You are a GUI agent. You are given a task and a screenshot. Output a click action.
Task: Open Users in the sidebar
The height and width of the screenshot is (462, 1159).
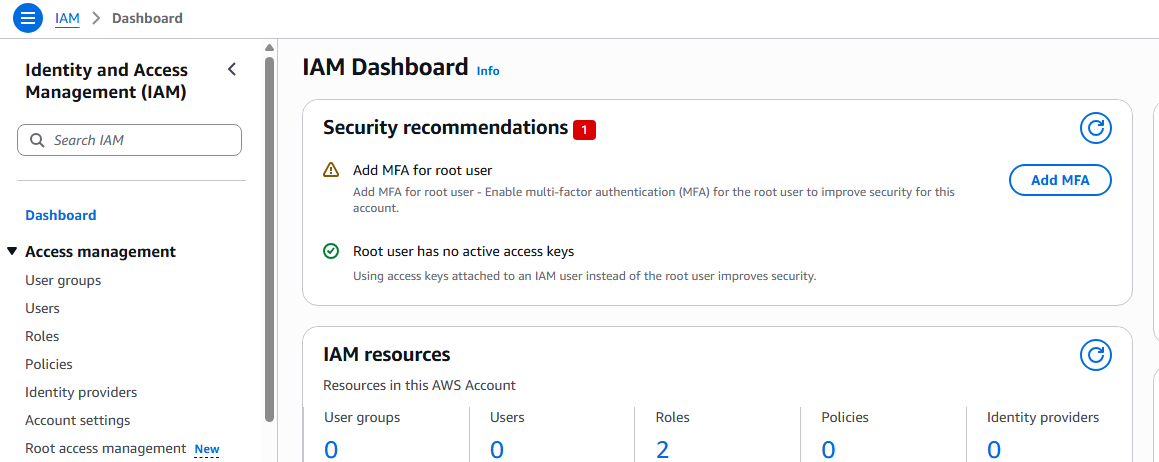coord(42,308)
